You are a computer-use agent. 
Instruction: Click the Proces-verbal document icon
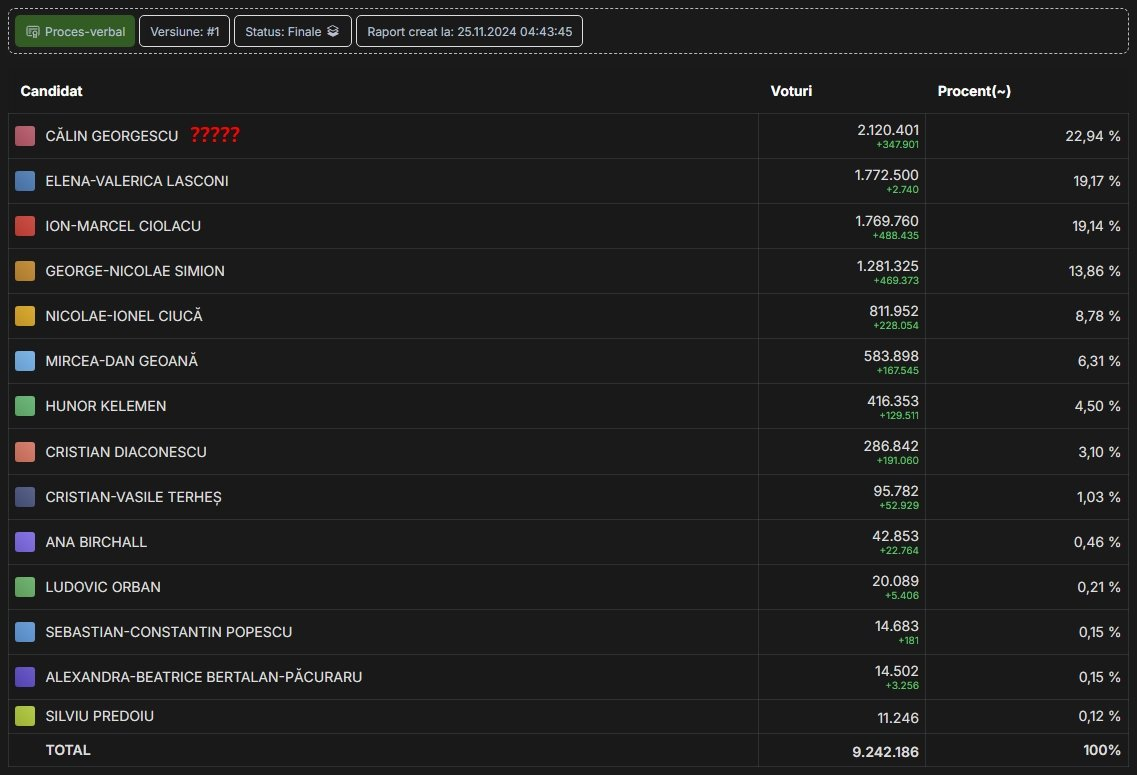click(x=32, y=32)
